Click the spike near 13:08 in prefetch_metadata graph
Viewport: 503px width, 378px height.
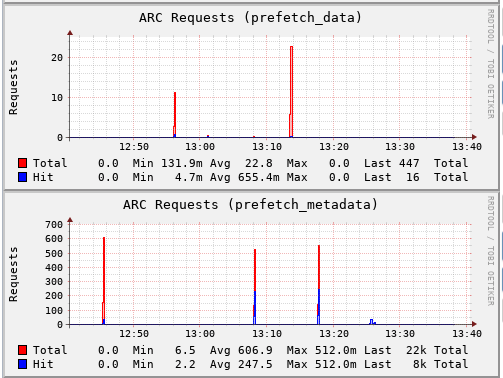[255, 287]
